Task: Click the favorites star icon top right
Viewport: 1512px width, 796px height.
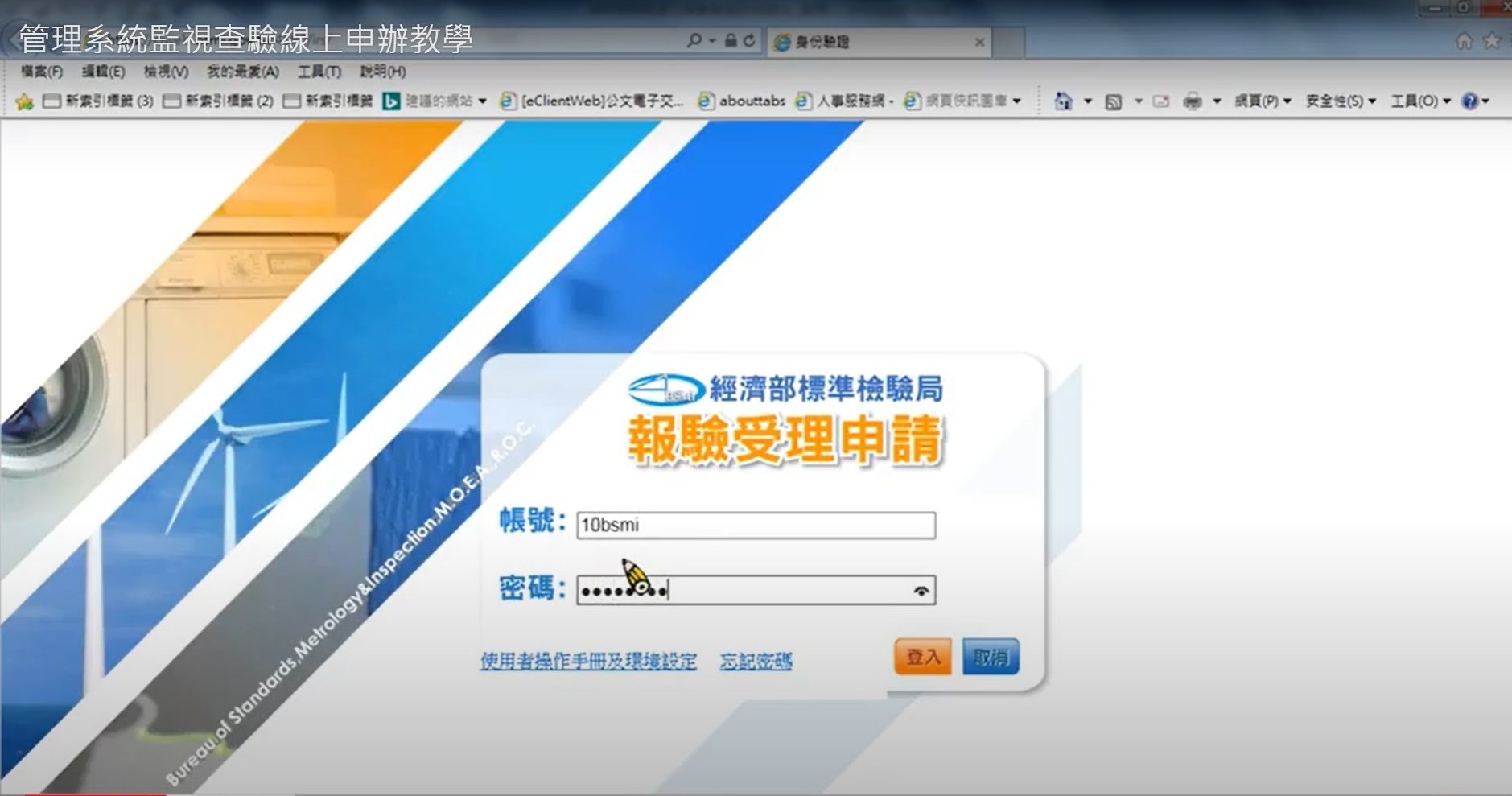Action: click(x=1493, y=40)
